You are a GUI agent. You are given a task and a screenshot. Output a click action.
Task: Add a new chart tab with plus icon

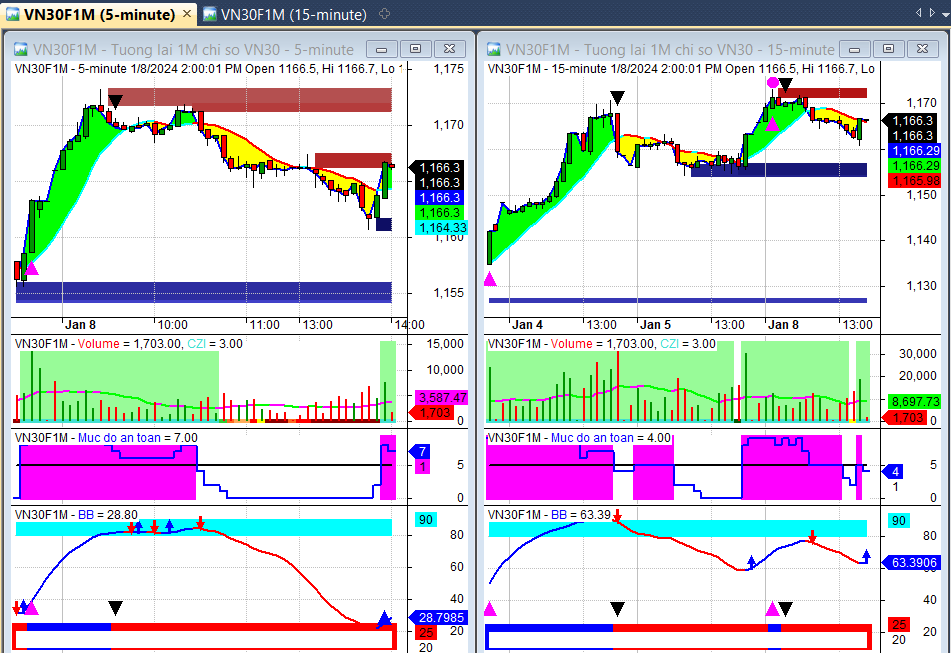tap(384, 13)
